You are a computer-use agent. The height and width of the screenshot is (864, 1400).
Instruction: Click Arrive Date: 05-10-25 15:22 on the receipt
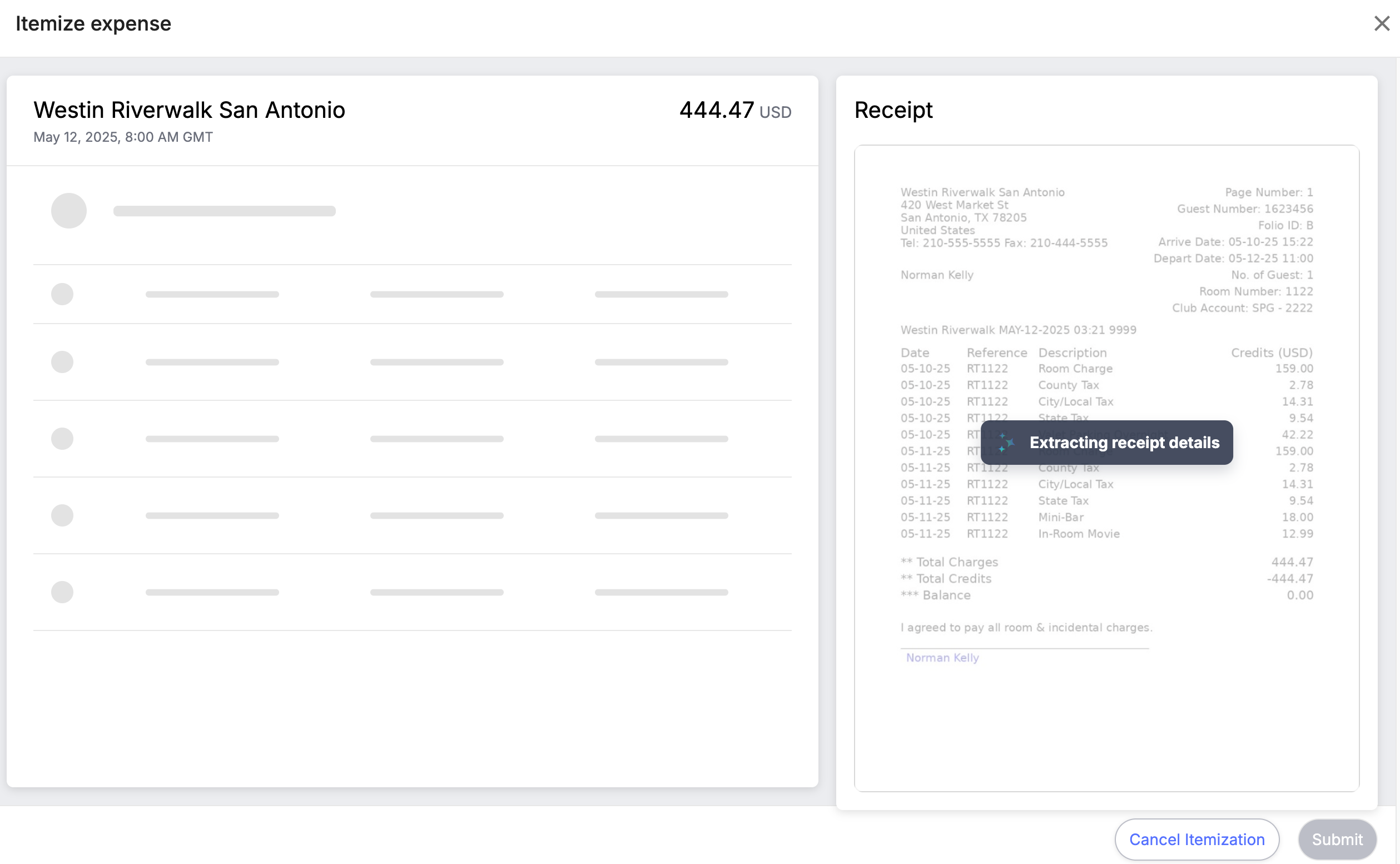click(x=1235, y=242)
